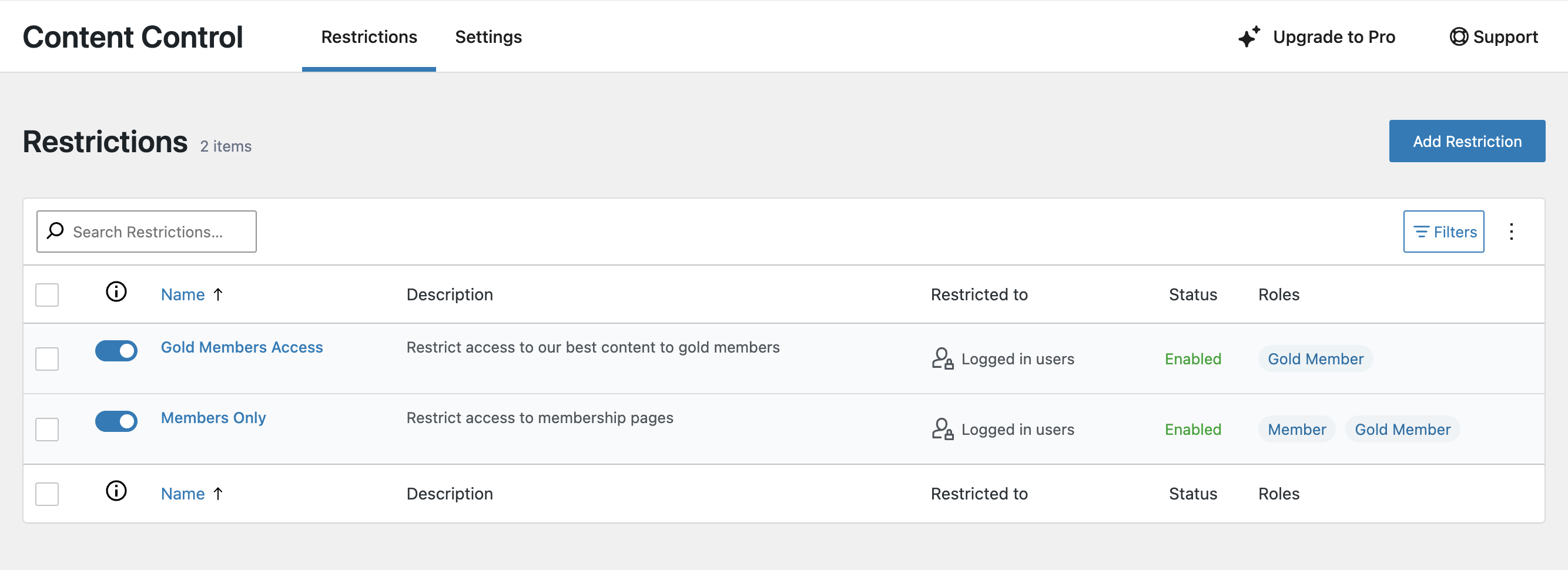Open the three-dot options menu
This screenshot has height=570, width=1568.
1512,231
